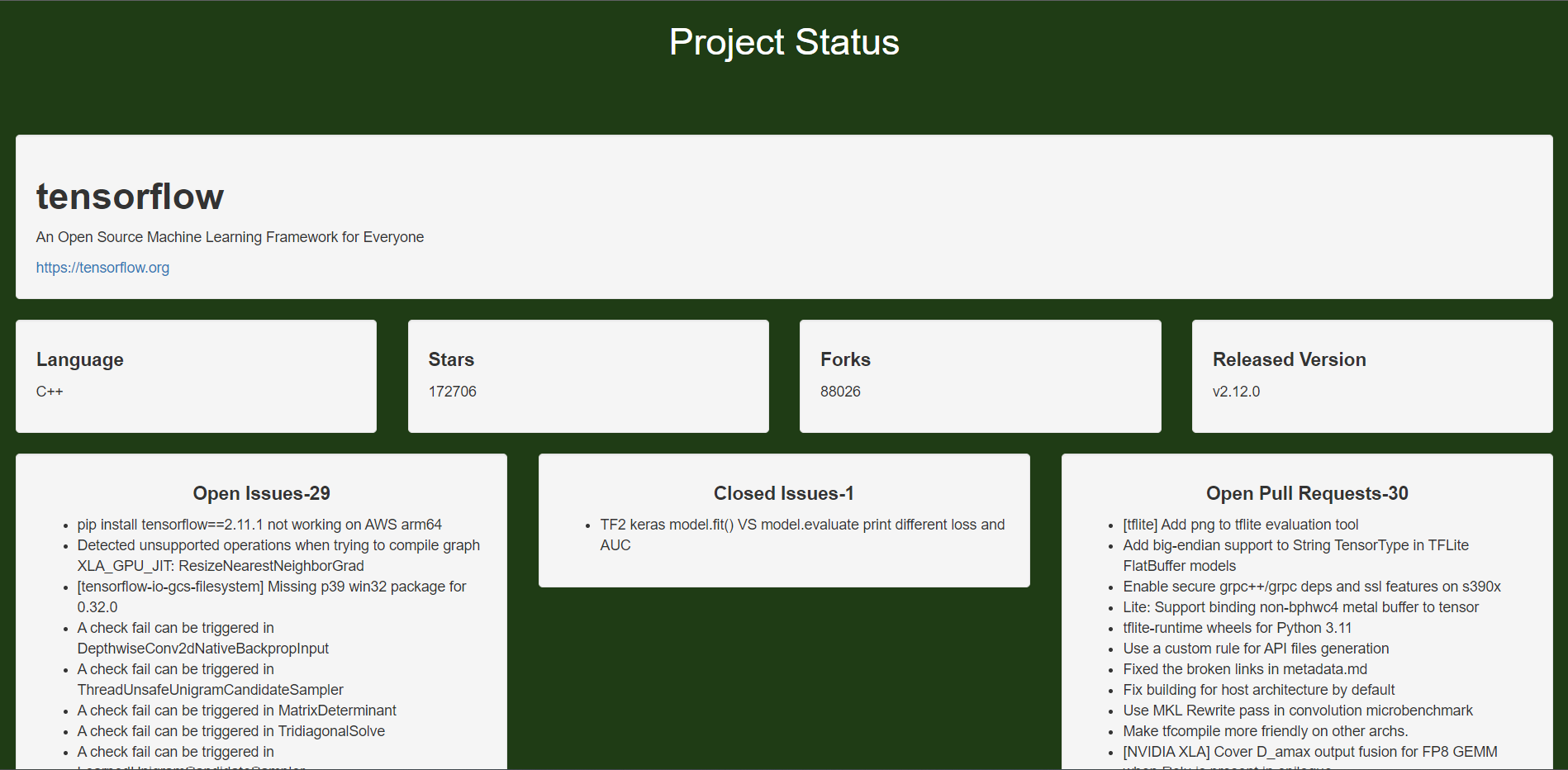Click the Open Issues-29 heading
Image resolution: width=1568 pixels, height=770 pixels.
261,493
